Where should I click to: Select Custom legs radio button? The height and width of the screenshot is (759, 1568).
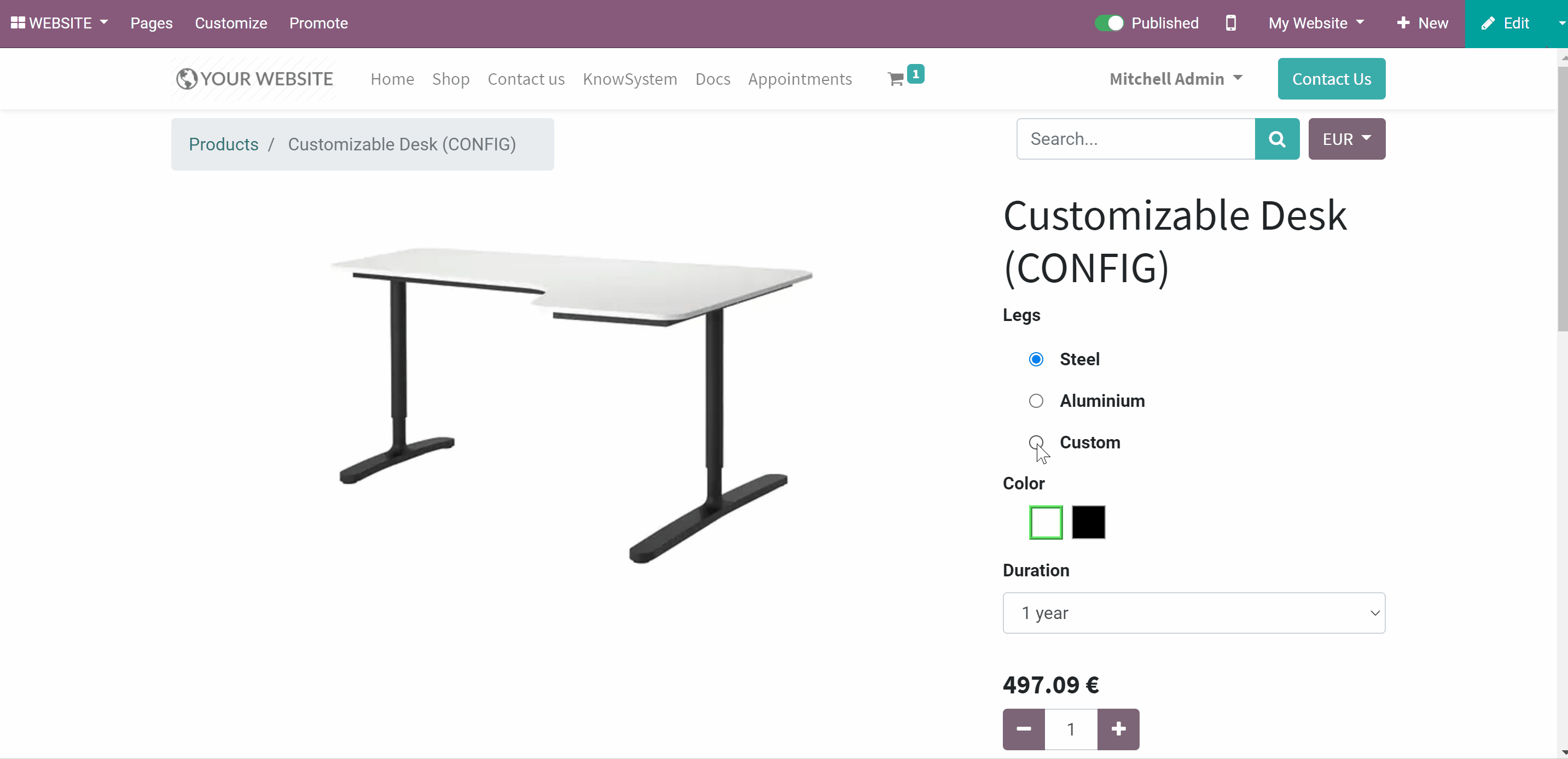(1036, 442)
